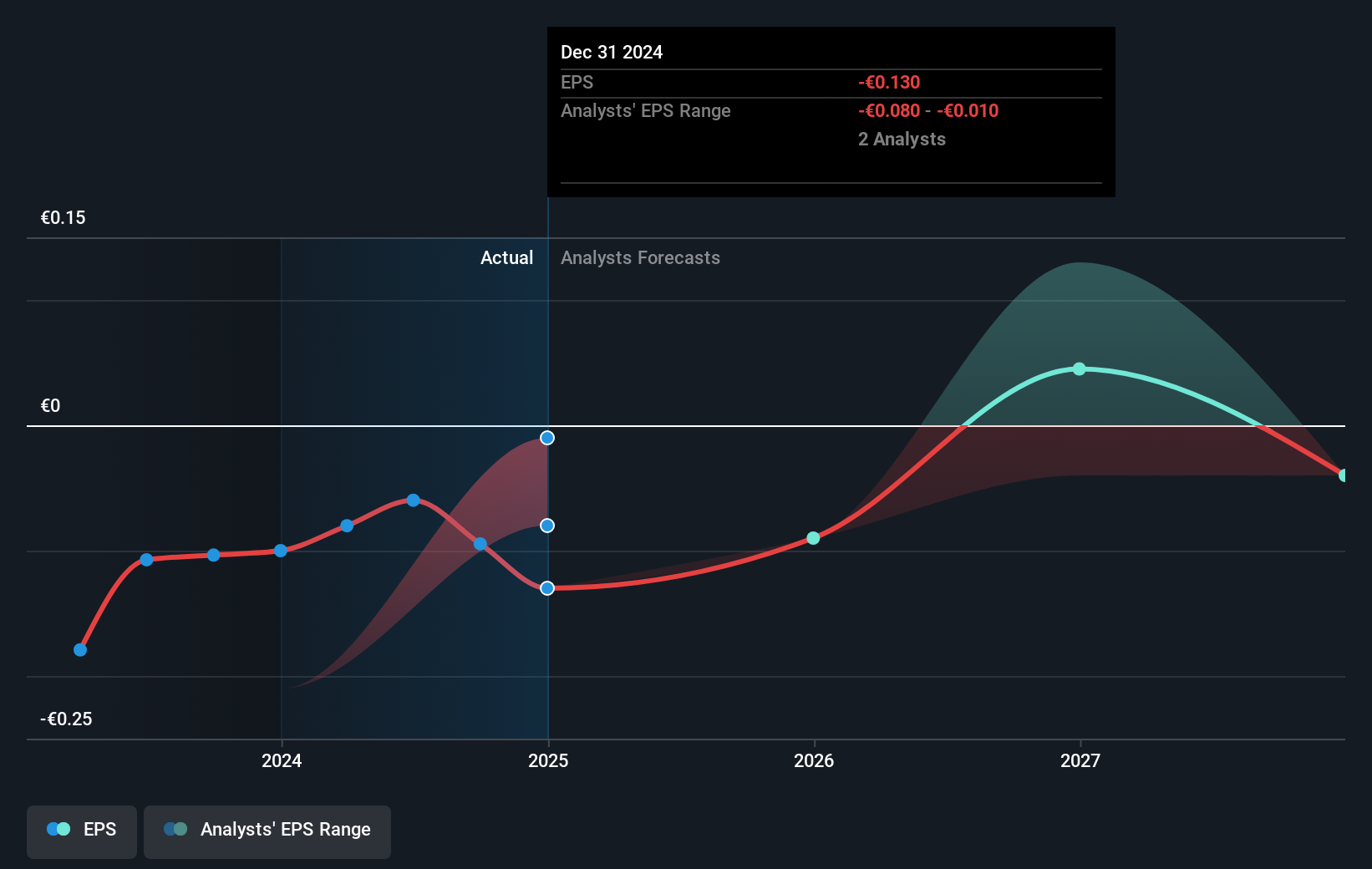
Task: Select the lowest blue point on the left
Action: [x=79, y=649]
